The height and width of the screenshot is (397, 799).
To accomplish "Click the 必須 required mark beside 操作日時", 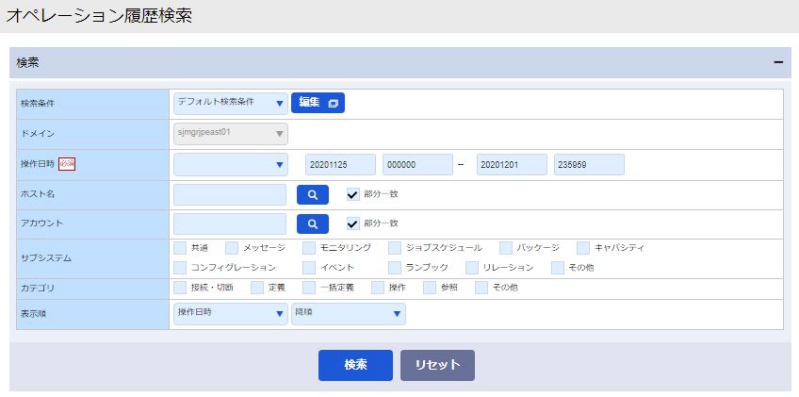I will click(67, 164).
